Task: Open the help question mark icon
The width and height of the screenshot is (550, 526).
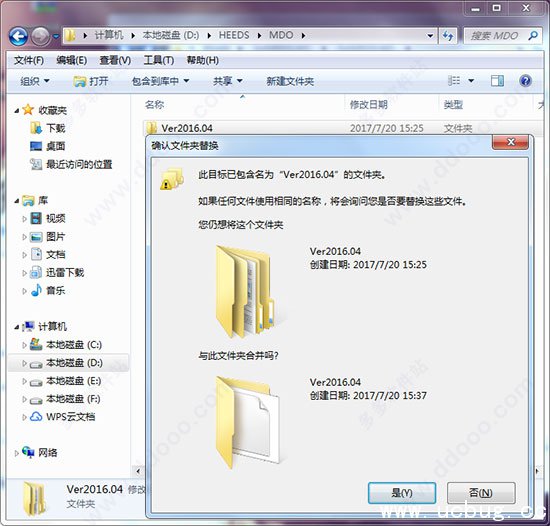Action: click(x=525, y=81)
